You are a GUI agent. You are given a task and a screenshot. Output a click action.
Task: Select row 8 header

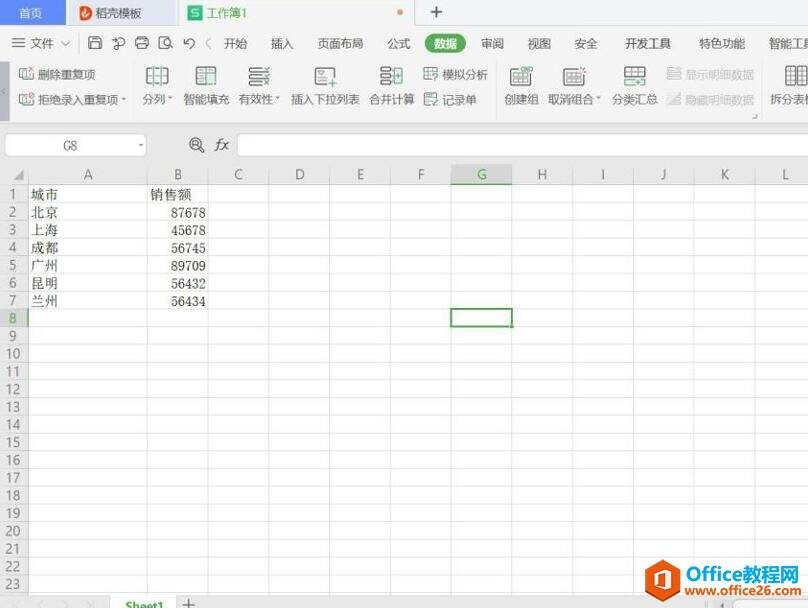(x=13, y=318)
